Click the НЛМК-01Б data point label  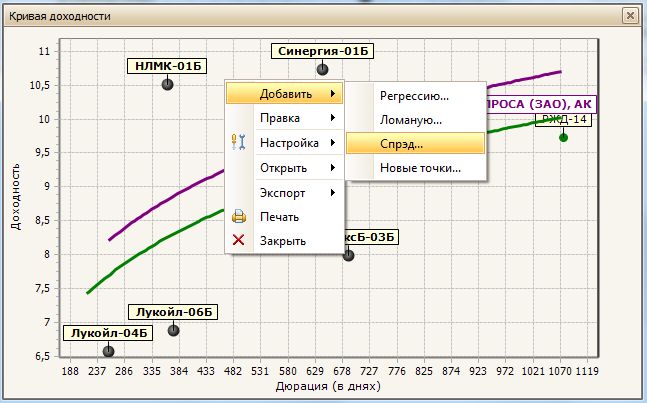167,66
